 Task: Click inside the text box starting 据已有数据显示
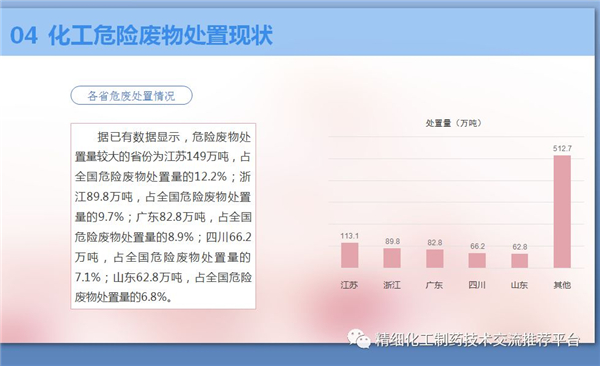pyautogui.click(x=163, y=216)
